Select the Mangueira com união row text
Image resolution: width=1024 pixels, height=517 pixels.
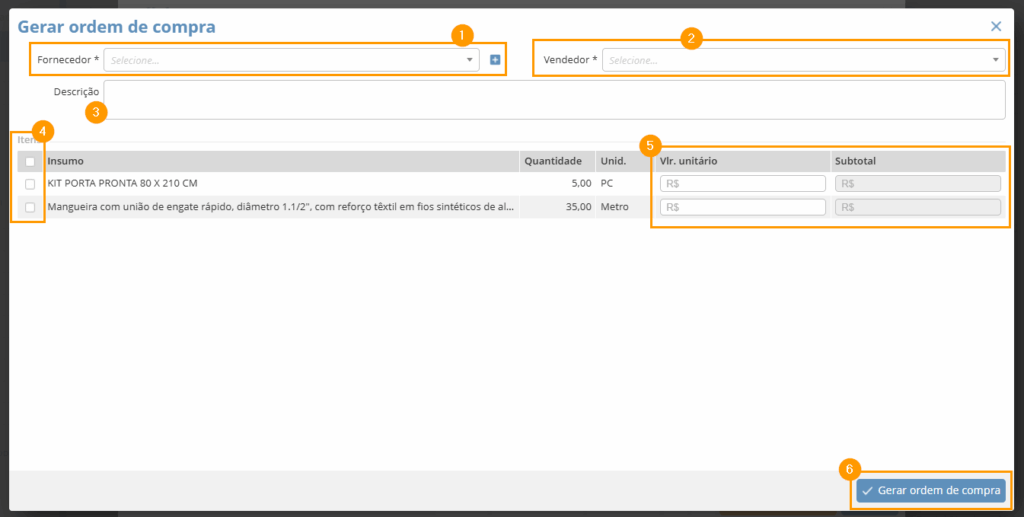click(x=280, y=207)
